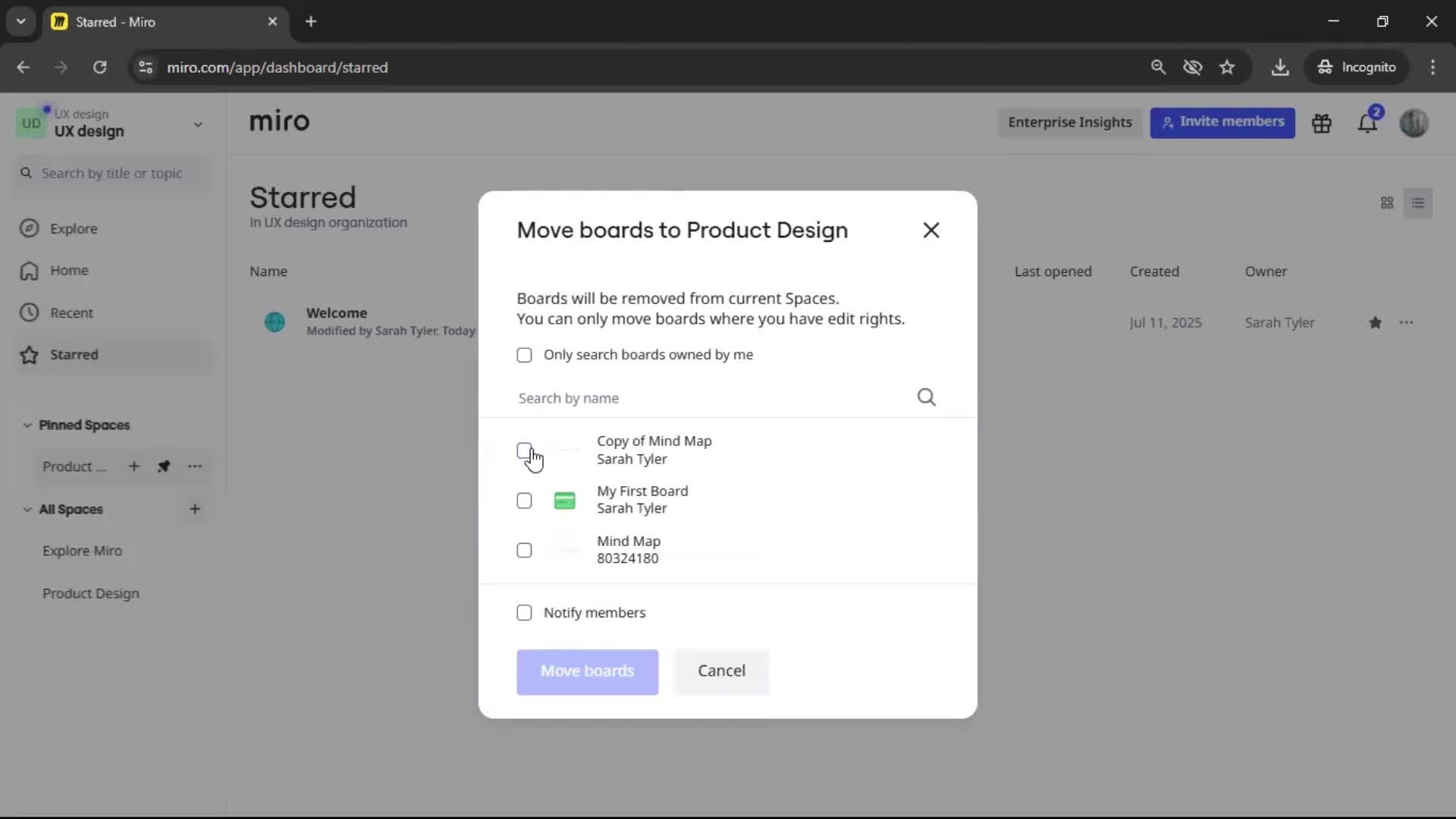Select the Copy of Mind Map checkbox
The height and width of the screenshot is (819, 1456).
point(524,450)
